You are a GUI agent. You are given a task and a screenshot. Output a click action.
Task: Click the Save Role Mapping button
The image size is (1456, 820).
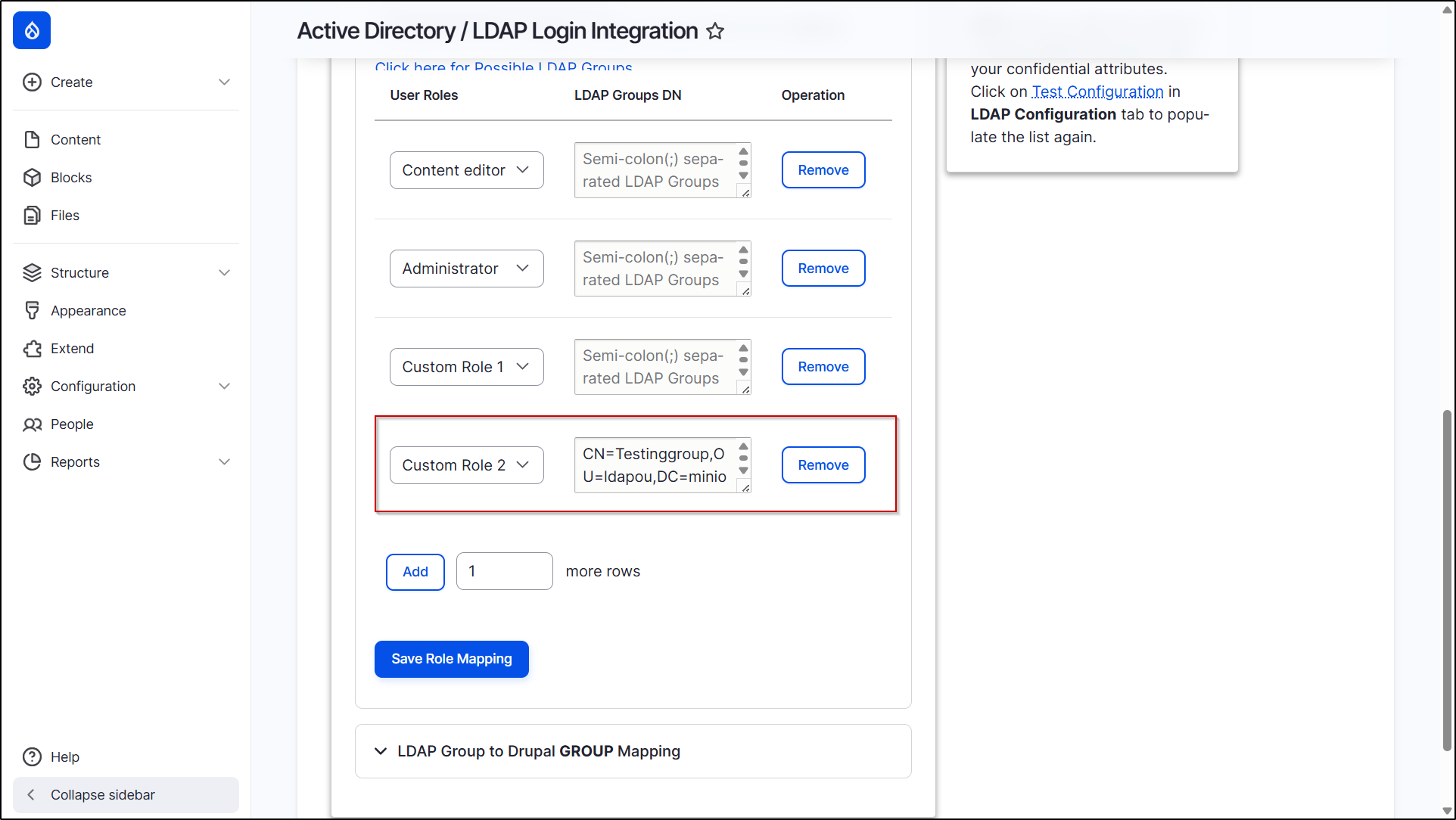pos(451,659)
